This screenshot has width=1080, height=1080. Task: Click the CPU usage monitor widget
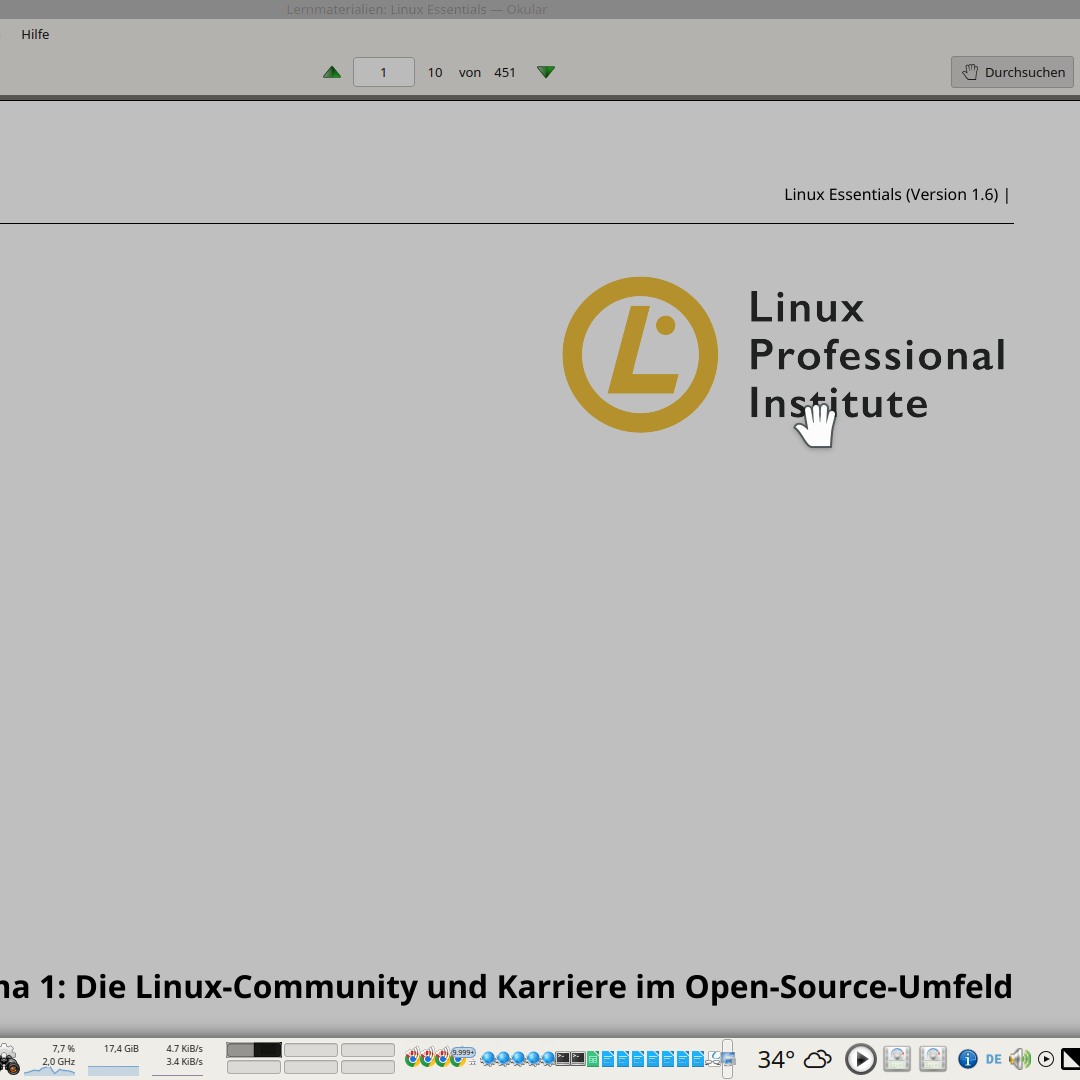click(x=50, y=1059)
